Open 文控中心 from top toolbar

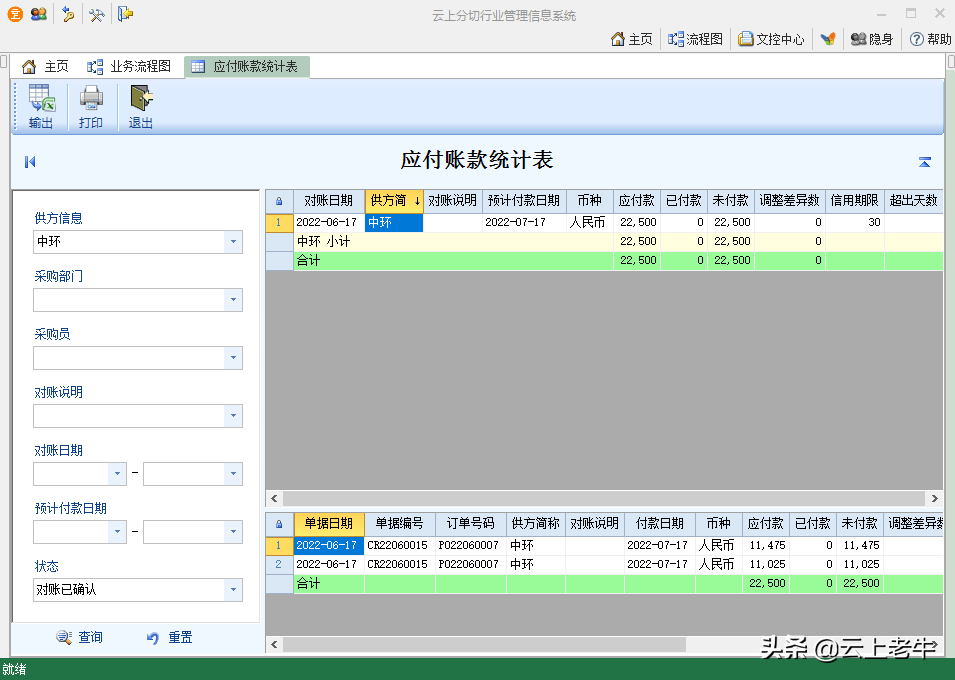771,39
